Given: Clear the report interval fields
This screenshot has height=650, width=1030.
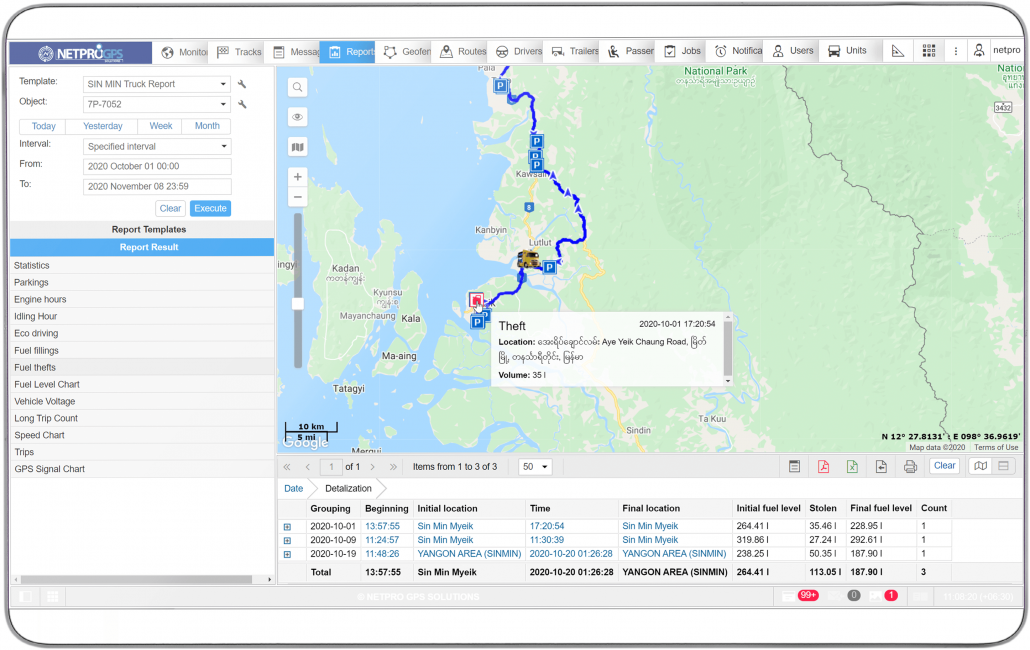Looking at the screenshot, I should point(170,208).
